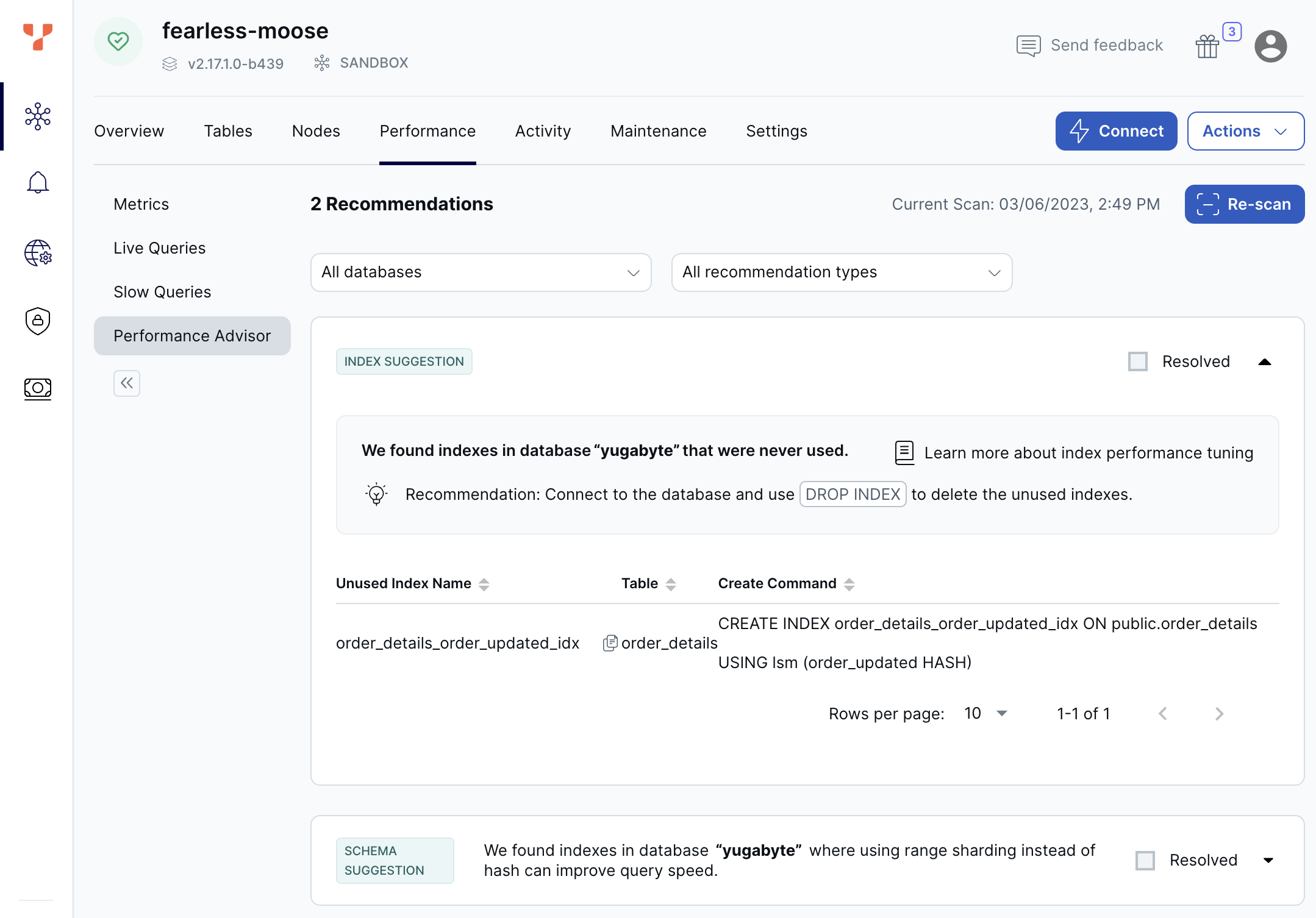The height and width of the screenshot is (918, 1316).
Task: Check Resolved on the schema suggestion
Action: point(1145,860)
